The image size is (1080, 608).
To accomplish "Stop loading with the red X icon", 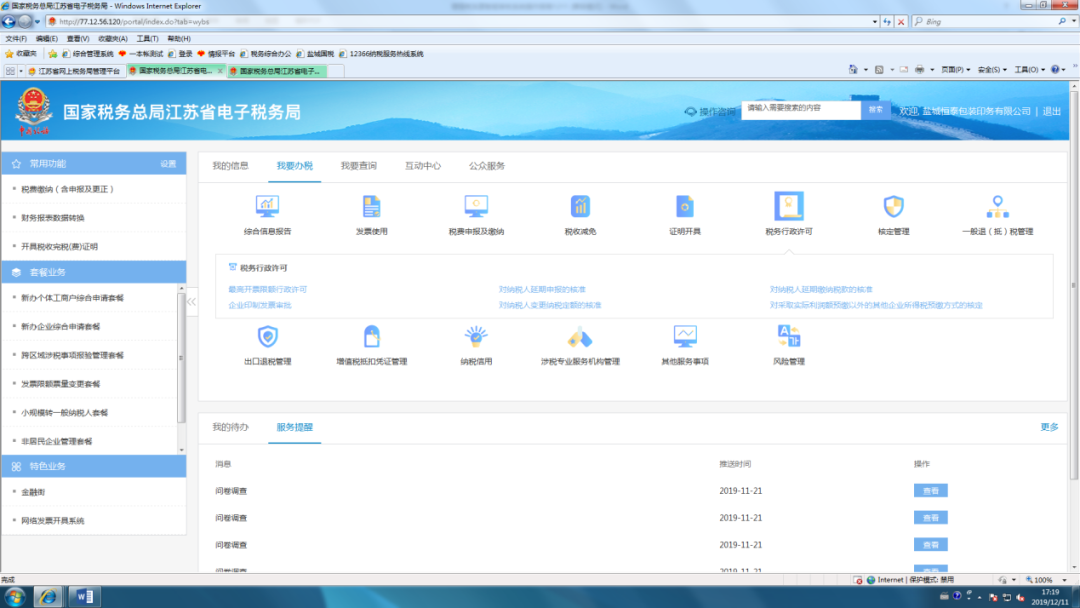I will pyautogui.click(x=900, y=21).
